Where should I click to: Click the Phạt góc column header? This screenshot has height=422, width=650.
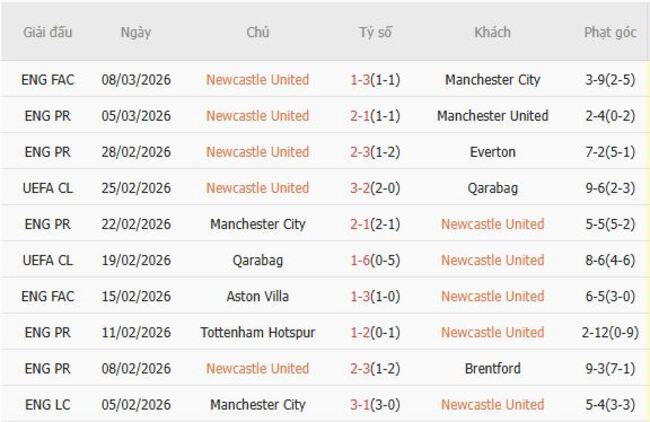[610, 32]
